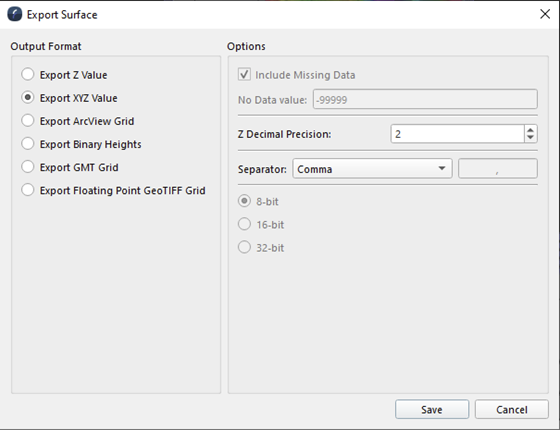The height and width of the screenshot is (430, 560).
Task: Open the Separator dropdown
Action: (372, 169)
